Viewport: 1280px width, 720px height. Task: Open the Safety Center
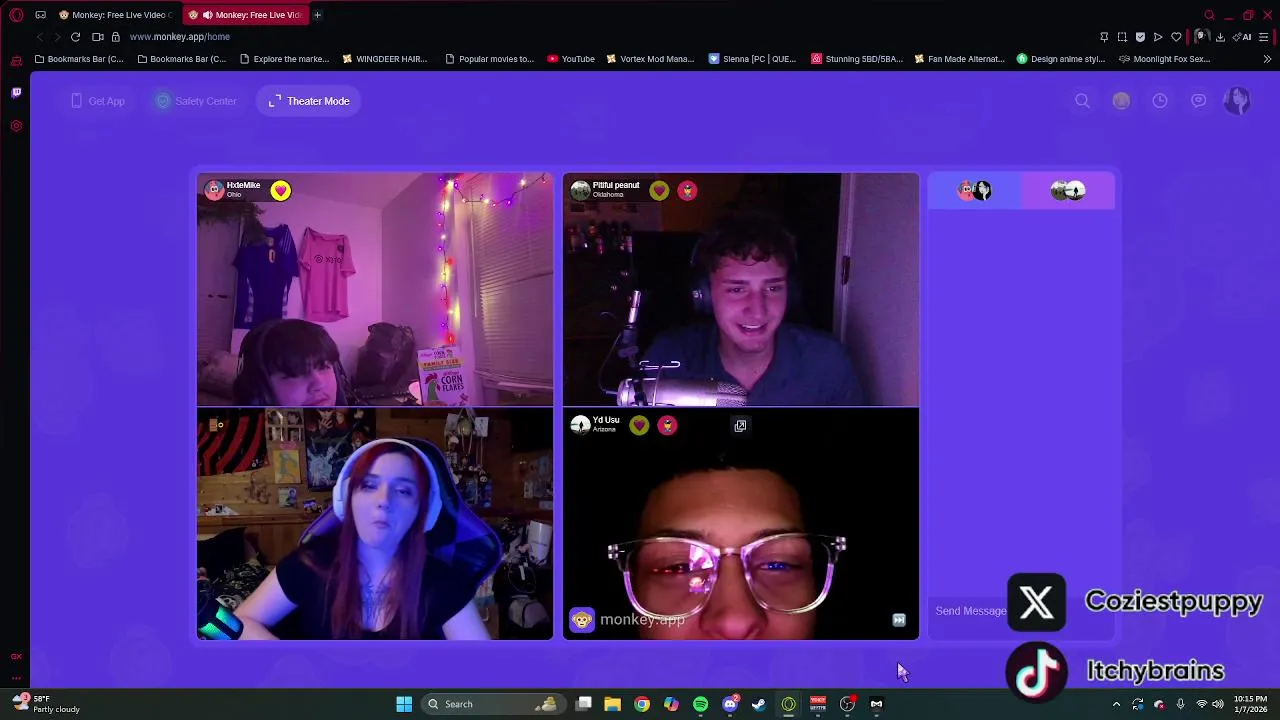tap(196, 101)
